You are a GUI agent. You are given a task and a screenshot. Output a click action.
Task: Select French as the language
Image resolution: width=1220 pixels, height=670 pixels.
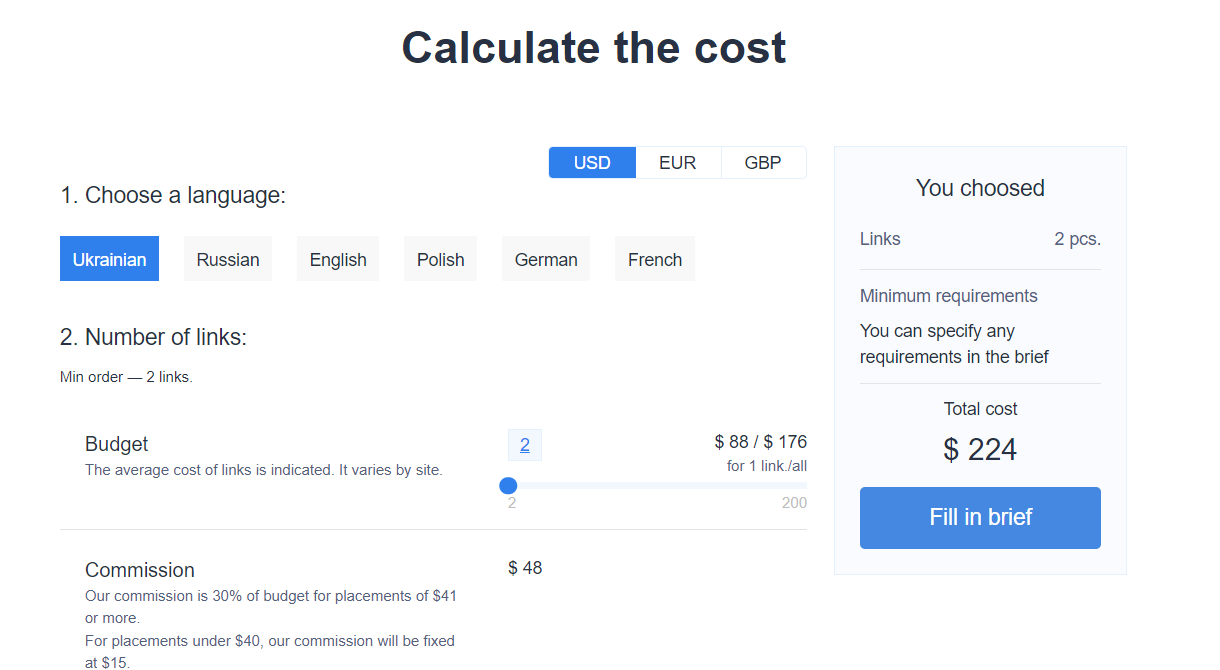coord(655,260)
